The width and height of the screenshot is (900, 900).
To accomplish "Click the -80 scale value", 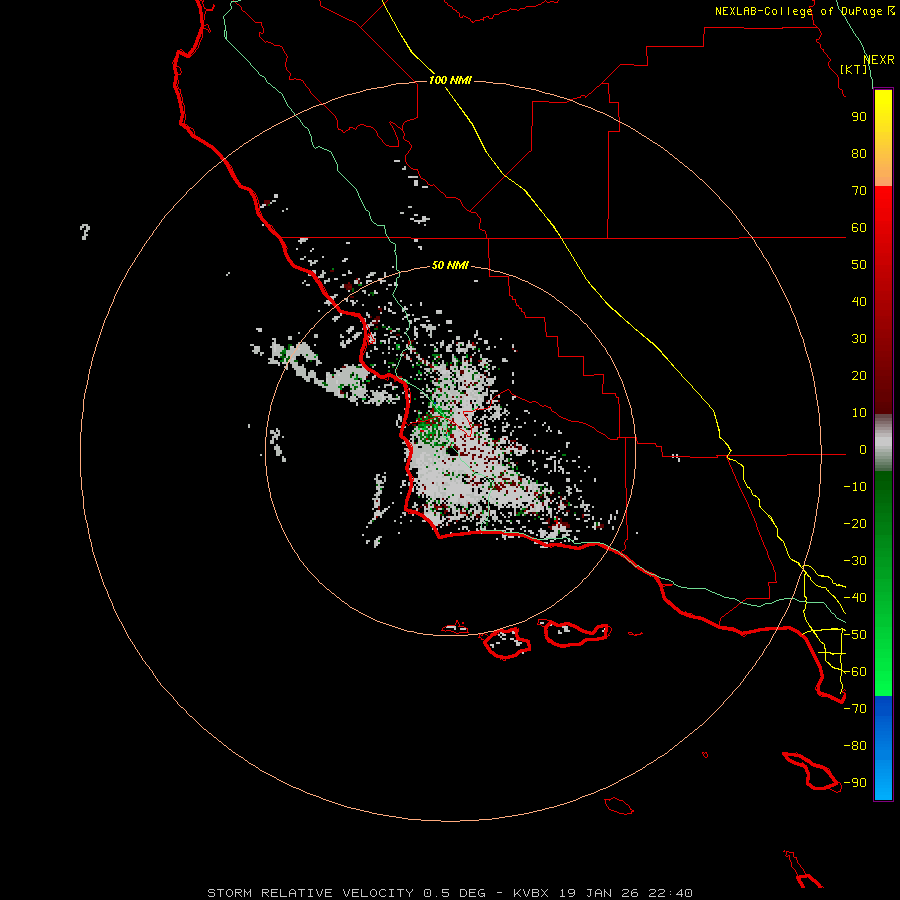I will (x=855, y=746).
